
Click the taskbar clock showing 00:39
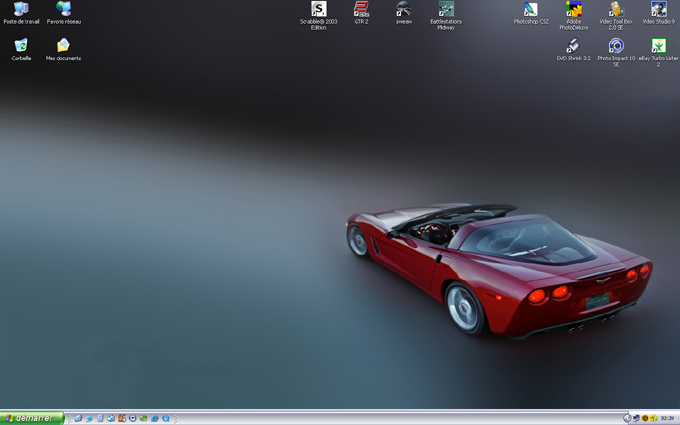pos(667,418)
